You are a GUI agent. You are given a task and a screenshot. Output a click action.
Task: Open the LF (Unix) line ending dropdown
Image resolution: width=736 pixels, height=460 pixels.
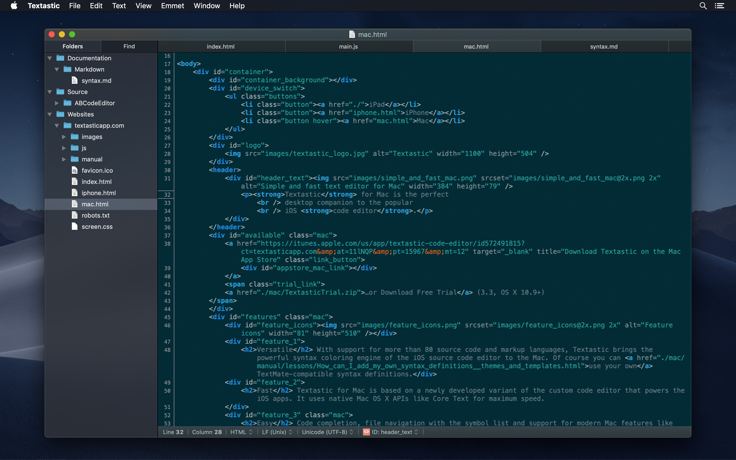[277, 432]
